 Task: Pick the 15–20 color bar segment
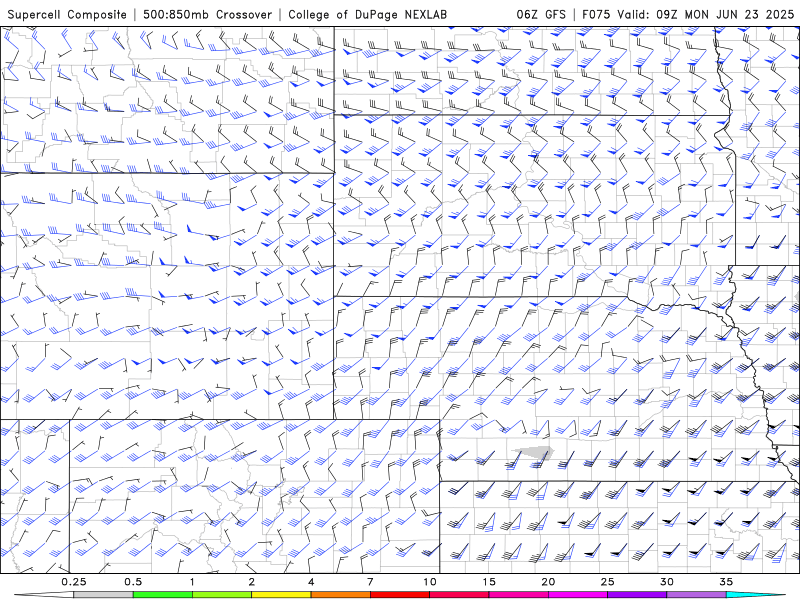click(518, 595)
